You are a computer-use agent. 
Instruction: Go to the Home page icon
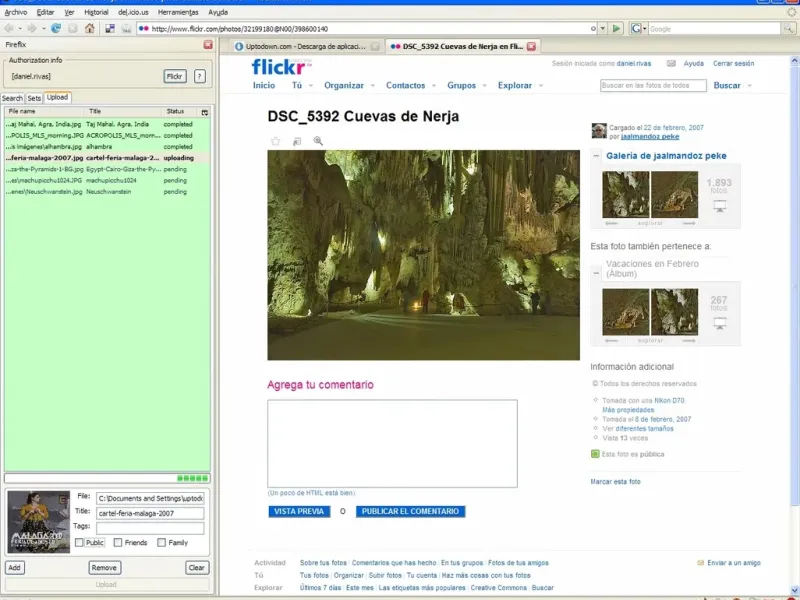90,29
